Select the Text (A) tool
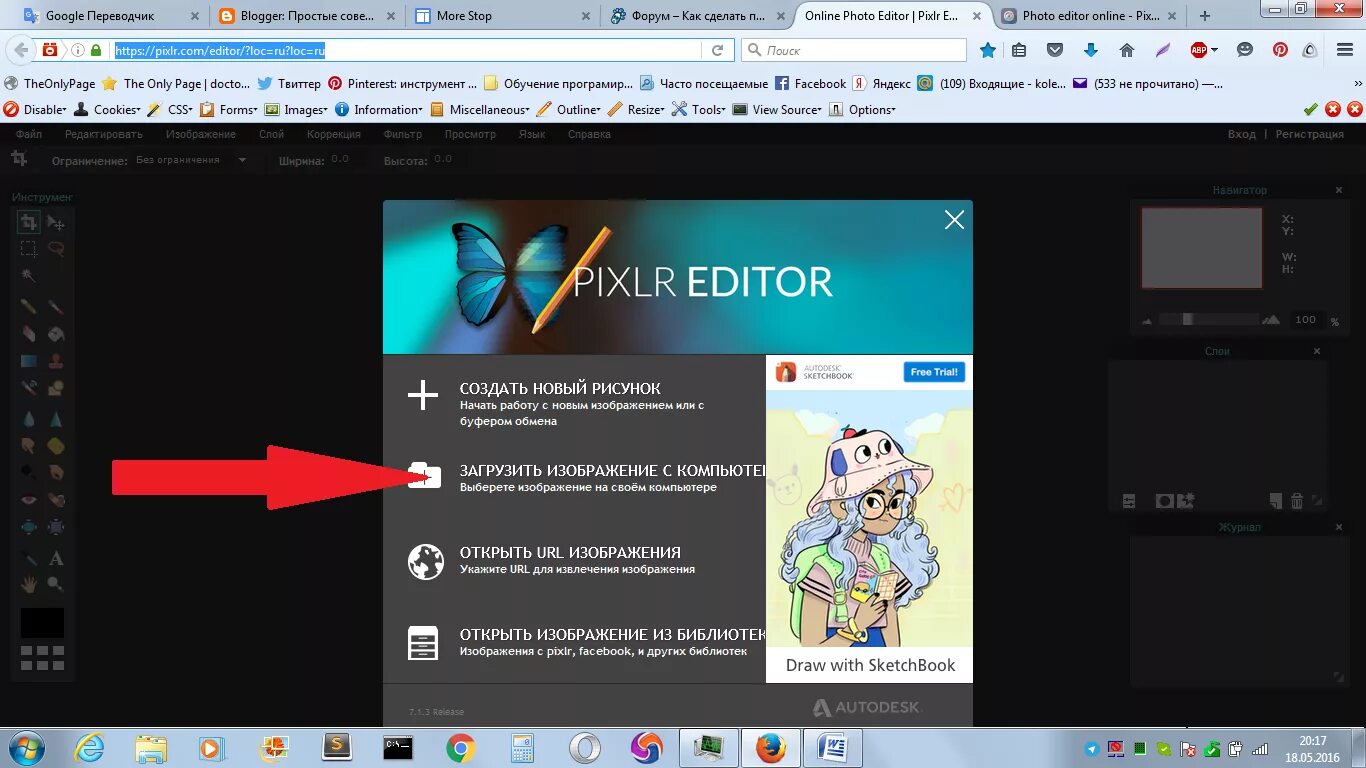Viewport: 1366px width, 768px height. pos(57,558)
